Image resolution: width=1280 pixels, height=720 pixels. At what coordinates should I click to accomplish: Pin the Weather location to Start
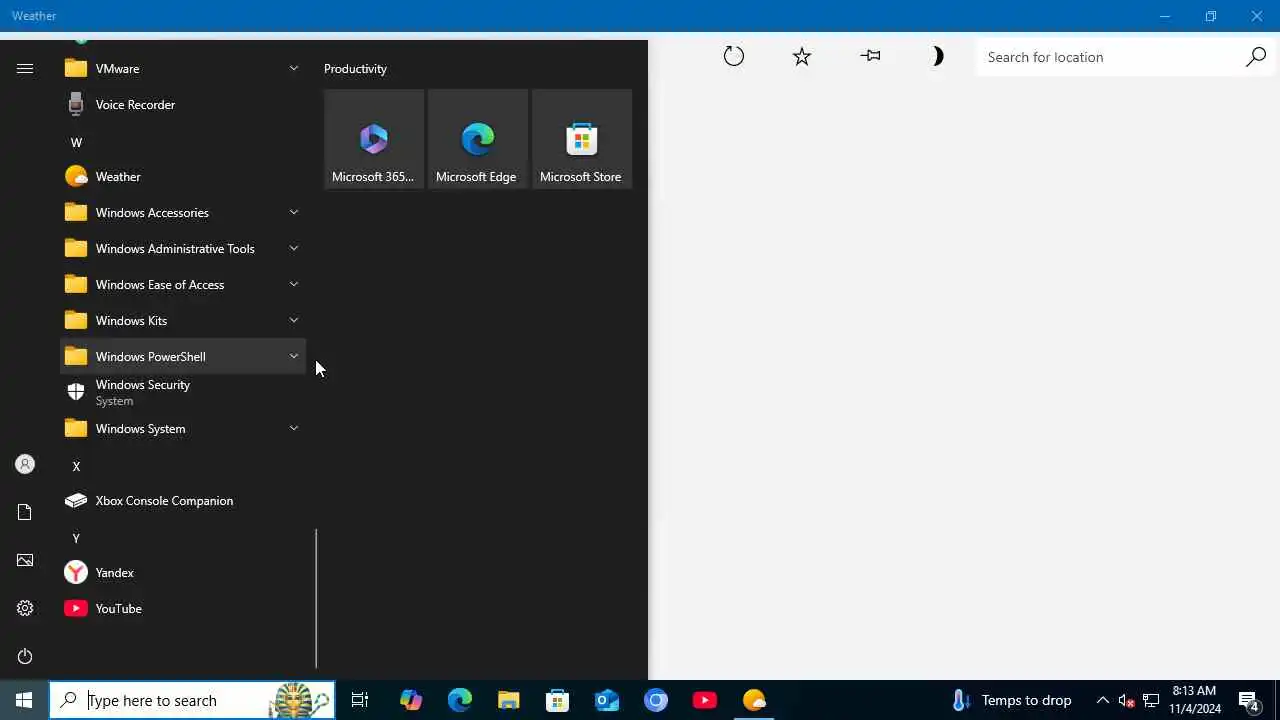coord(870,56)
